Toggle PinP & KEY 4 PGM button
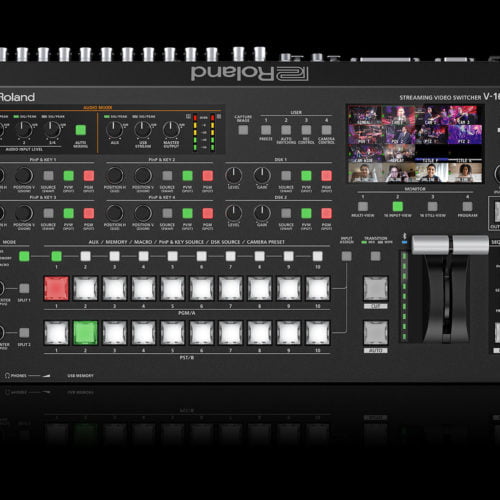Viewport: 500px width, 500px height. tap(208, 213)
